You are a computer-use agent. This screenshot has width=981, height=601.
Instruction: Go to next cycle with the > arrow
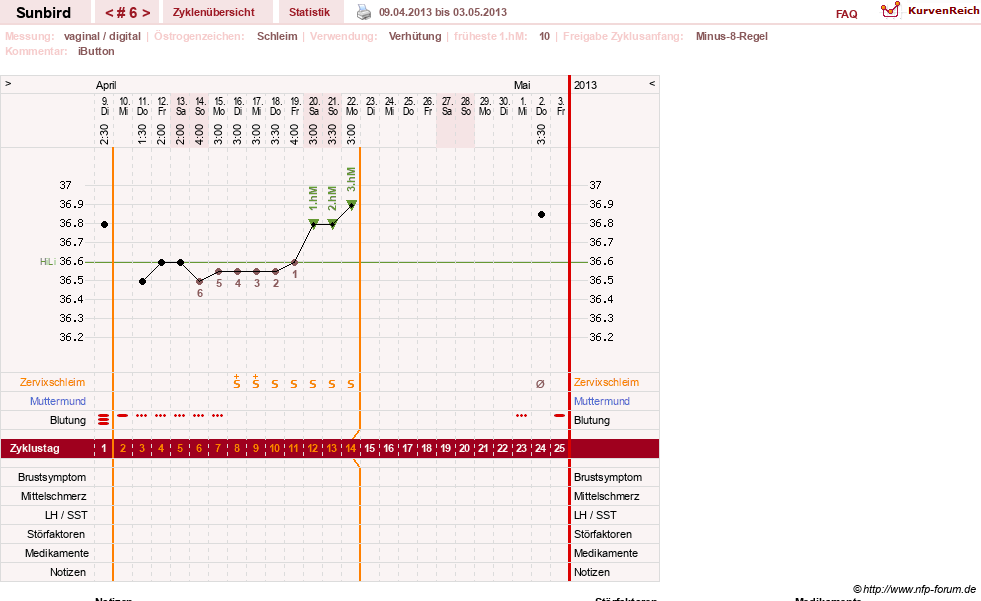coord(146,13)
